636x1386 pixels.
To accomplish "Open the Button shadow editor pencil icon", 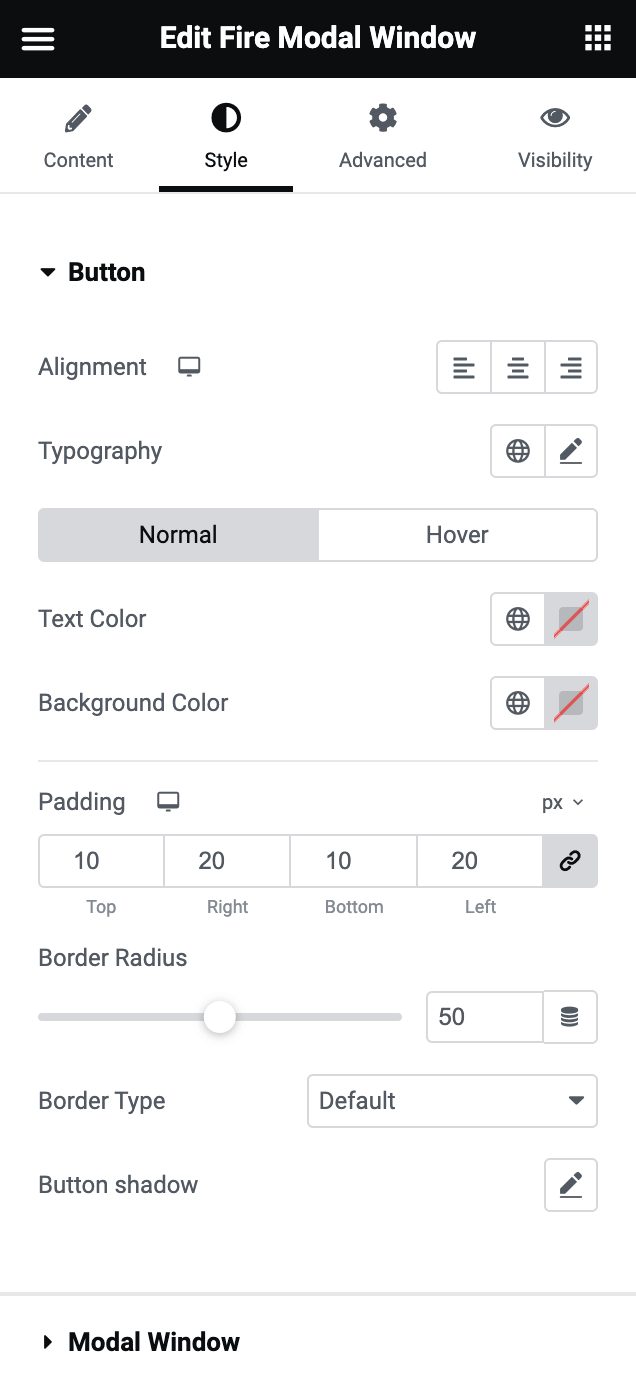I will [570, 1185].
